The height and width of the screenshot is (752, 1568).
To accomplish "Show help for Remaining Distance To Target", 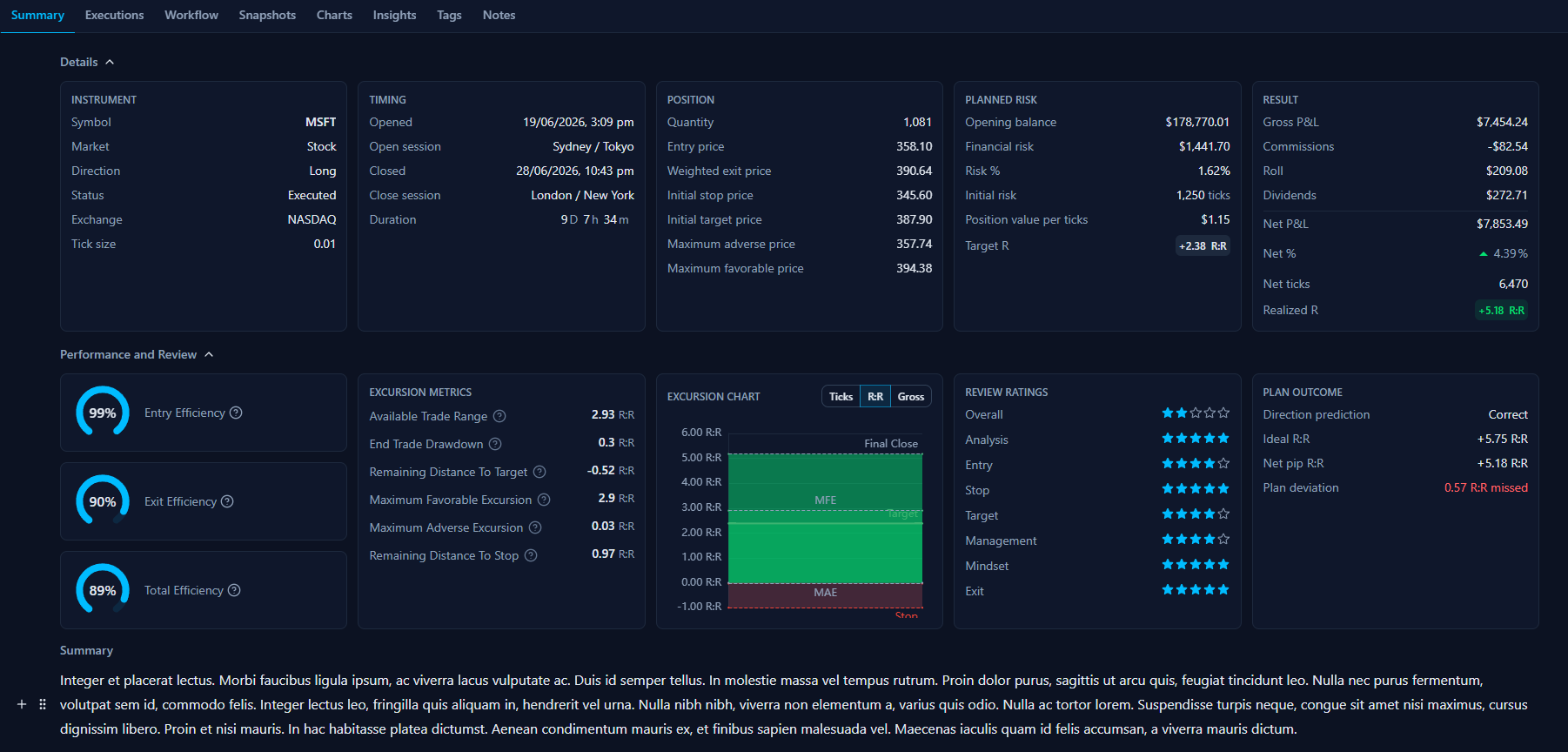I will point(539,472).
